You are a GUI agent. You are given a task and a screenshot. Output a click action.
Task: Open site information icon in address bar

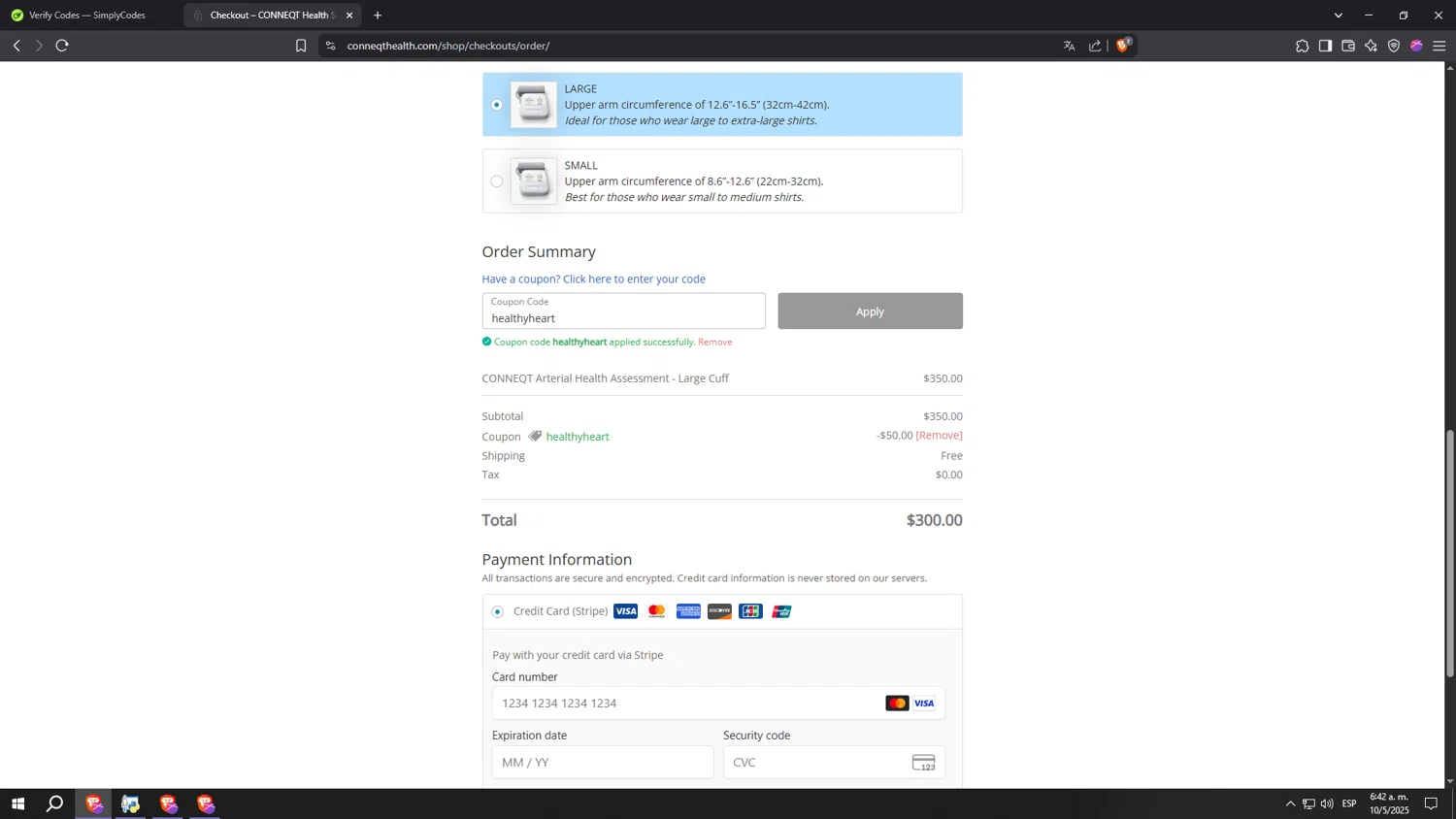331,46
